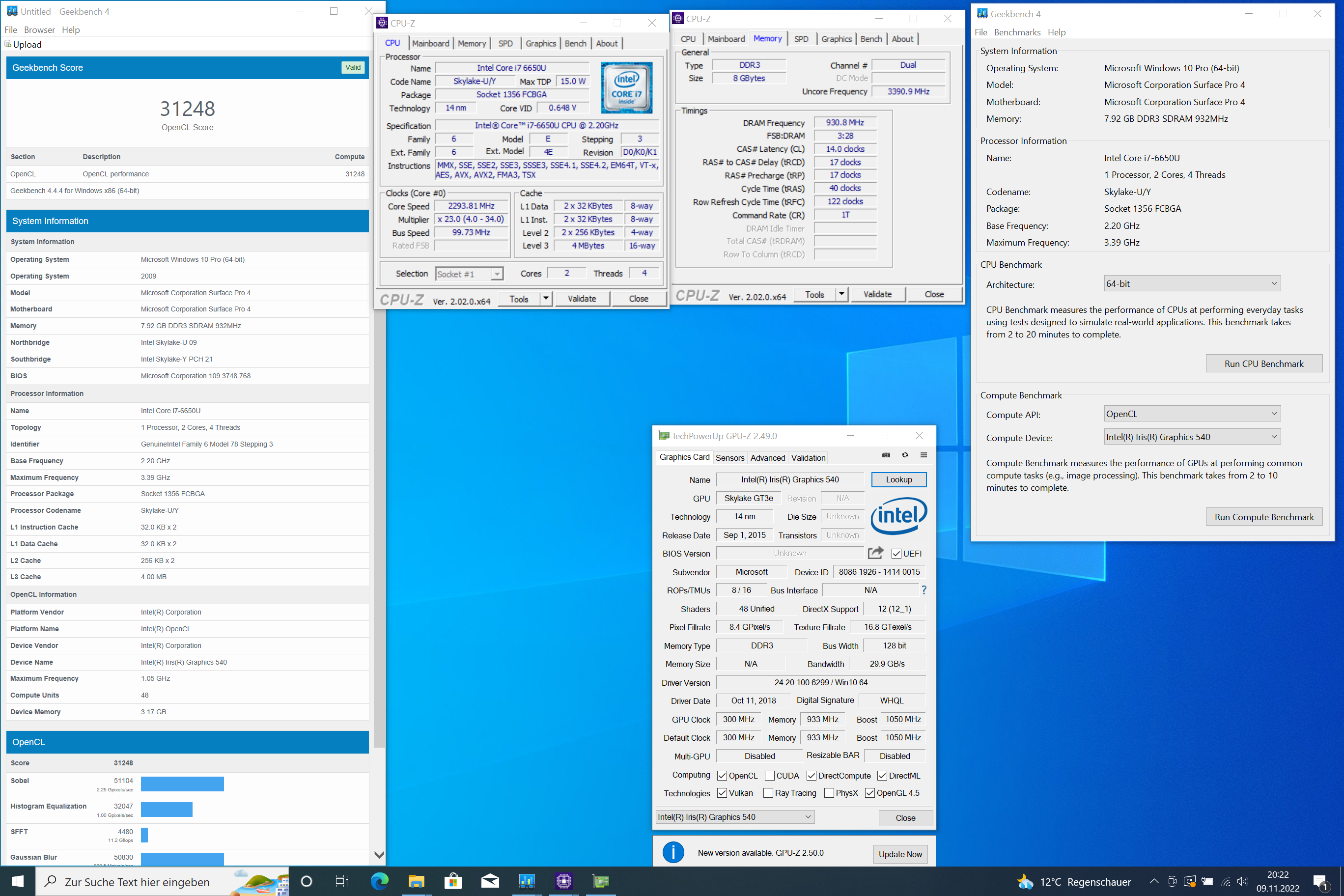The height and width of the screenshot is (896, 1344).
Task: Open the Architecture 64-bit dropdown
Action: (x=1192, y=283)
